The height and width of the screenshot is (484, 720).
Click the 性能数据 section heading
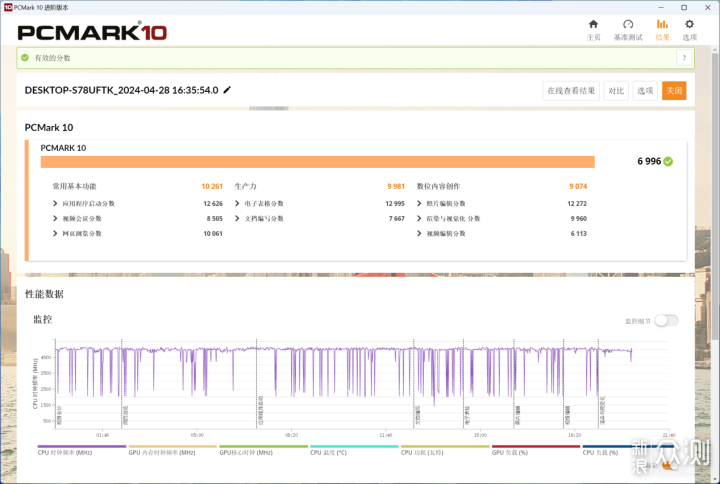(44, 294)
